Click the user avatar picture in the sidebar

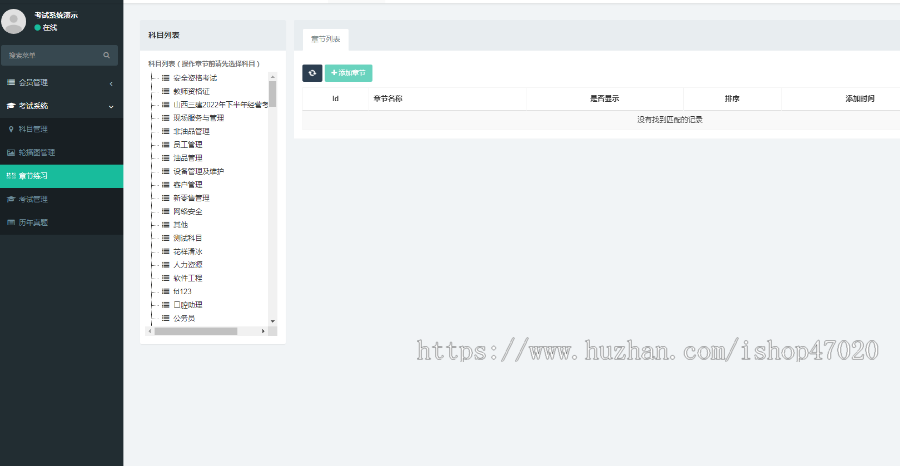[x=13, y=21]
